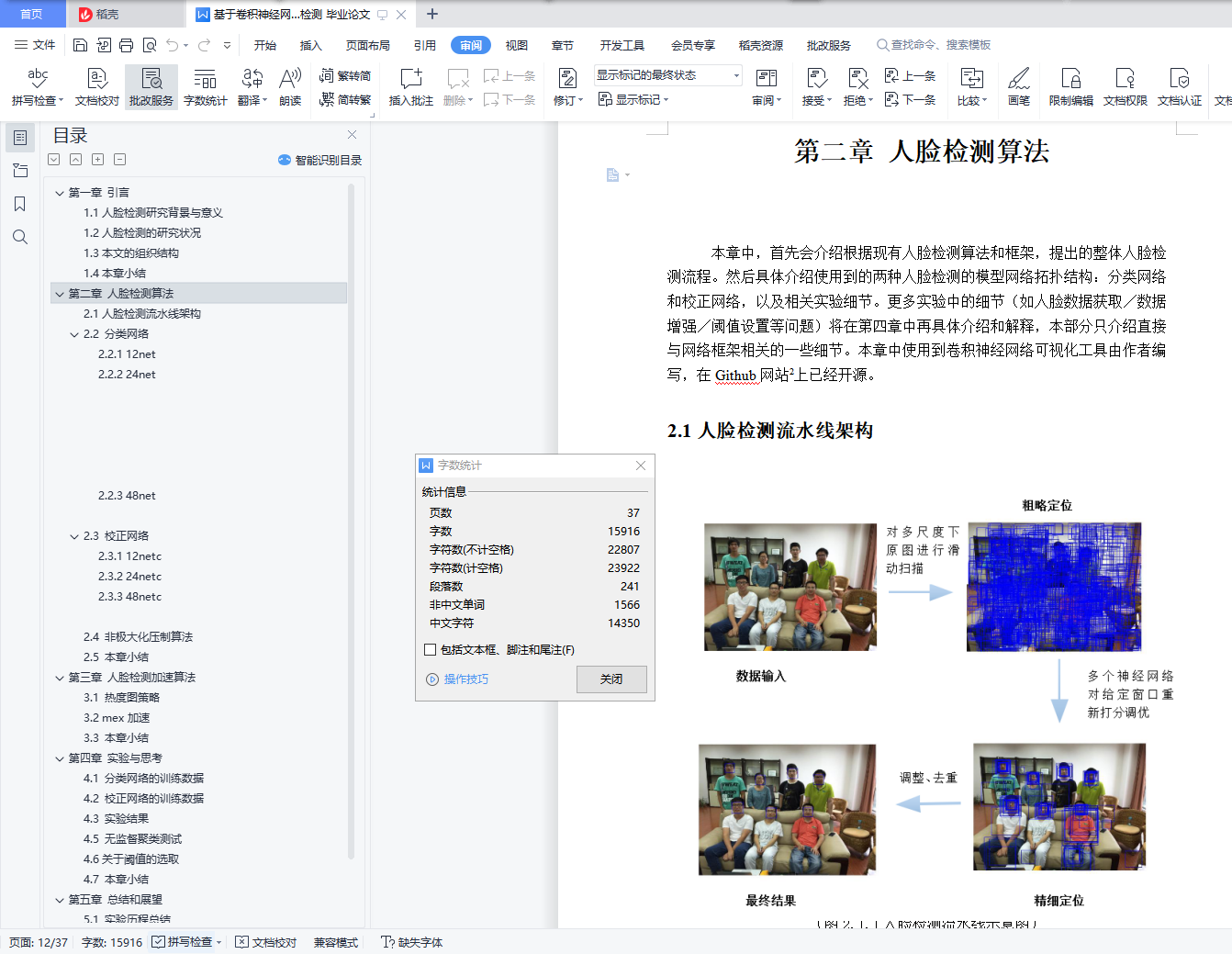Insert a comment with 插入批注
This screenshot has height=954, width=1232.
click(x=410, y=86)
